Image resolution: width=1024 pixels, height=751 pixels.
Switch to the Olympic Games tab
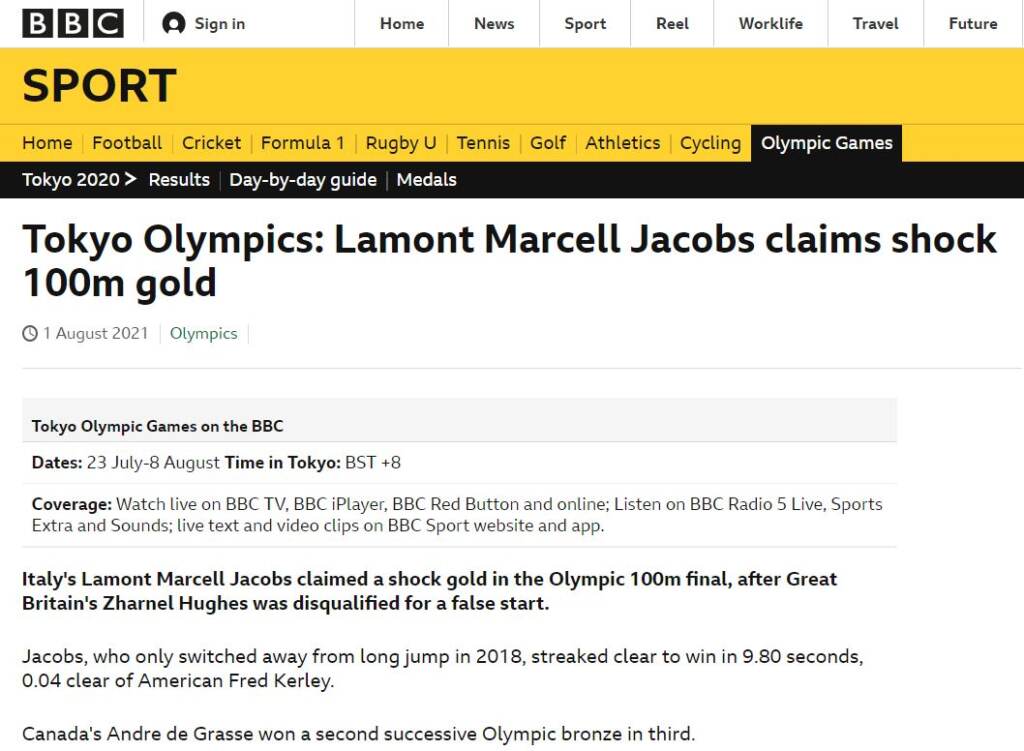click(x=826, y=142)
